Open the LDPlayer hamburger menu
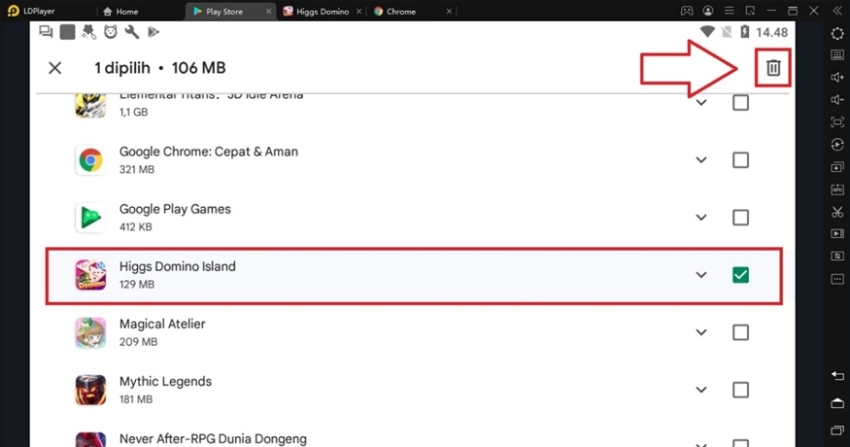 729,11
